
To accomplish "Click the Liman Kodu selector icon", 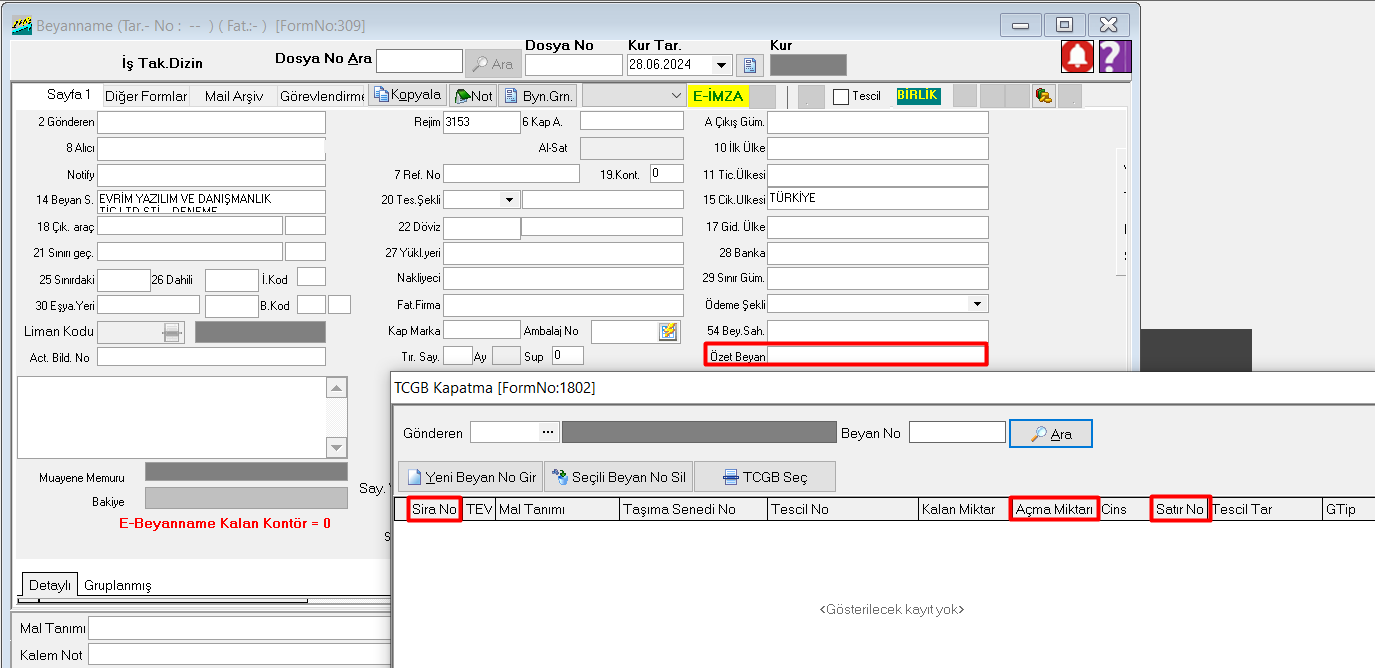I will [x=173, y=332].
